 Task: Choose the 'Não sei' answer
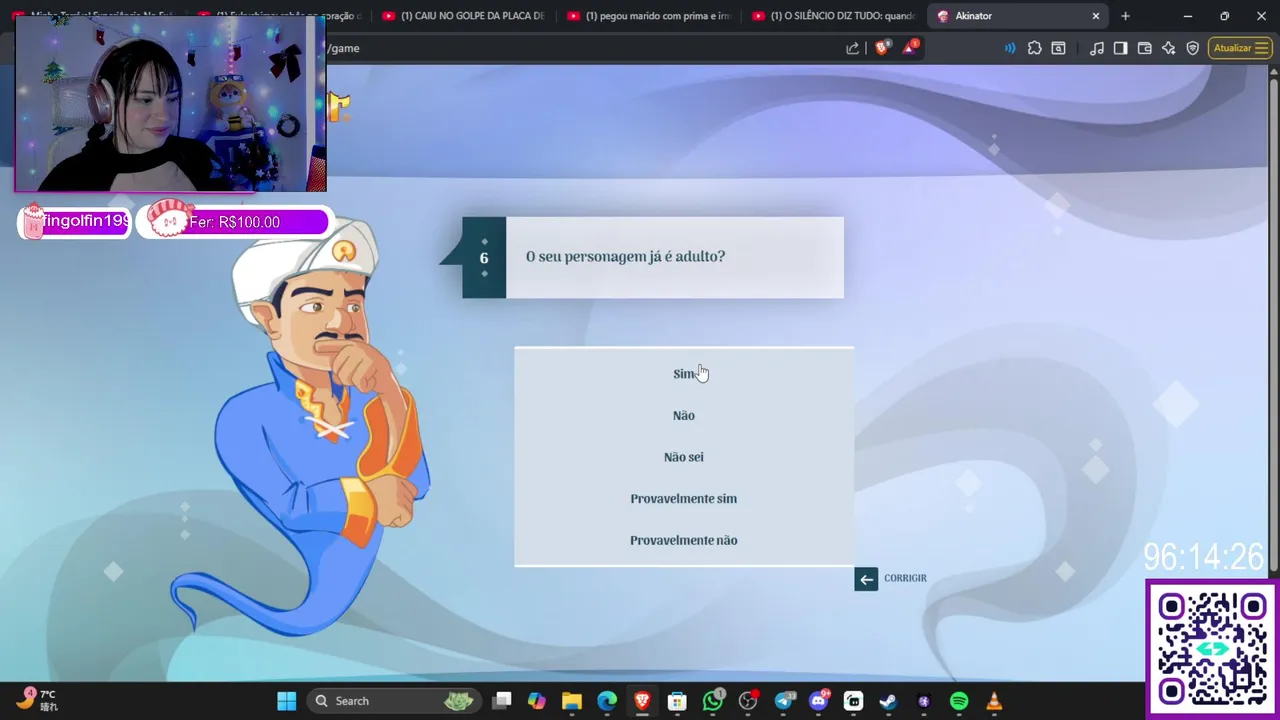684,457
